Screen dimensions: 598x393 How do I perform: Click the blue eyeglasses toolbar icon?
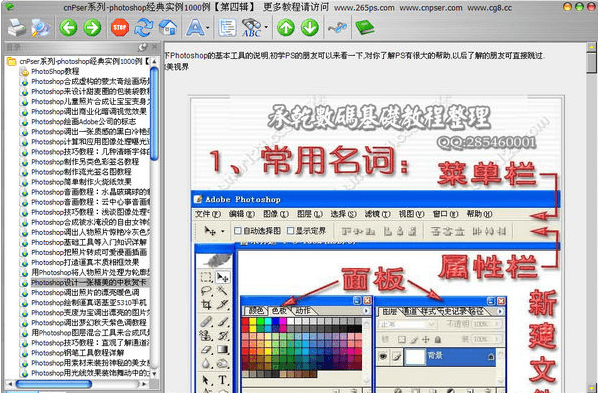tap(338, 27)
